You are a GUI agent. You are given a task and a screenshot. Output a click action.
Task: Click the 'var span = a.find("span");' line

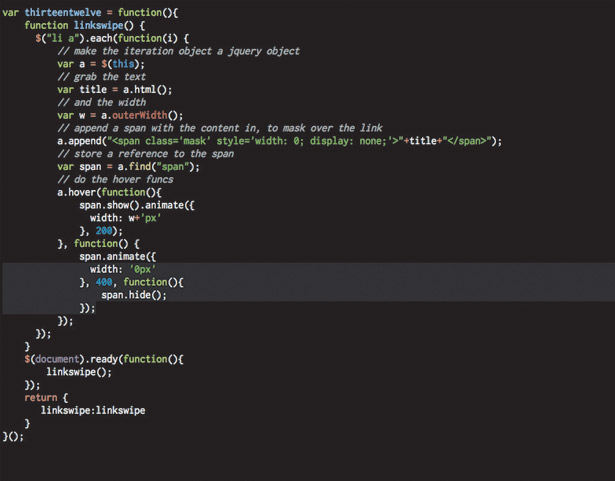click(x=128, y=167)
